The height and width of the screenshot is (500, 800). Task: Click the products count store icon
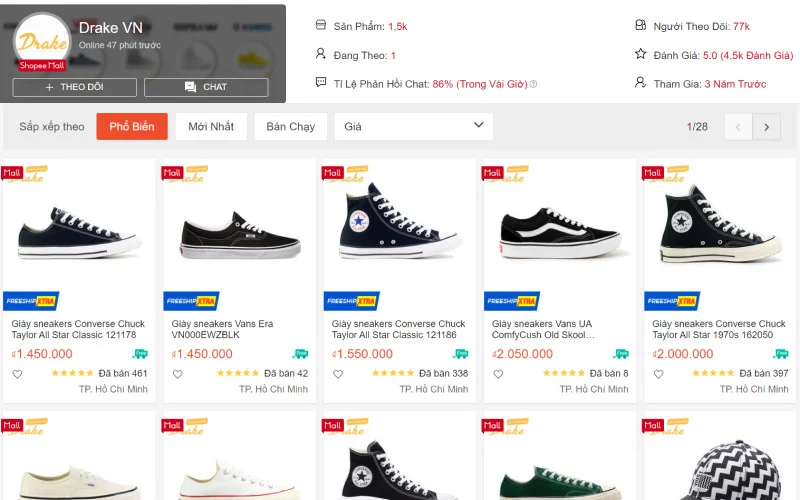[321, 25]
